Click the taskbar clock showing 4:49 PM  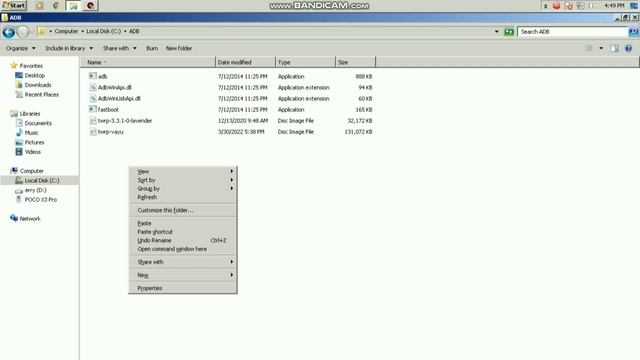[x=614, y=5]
